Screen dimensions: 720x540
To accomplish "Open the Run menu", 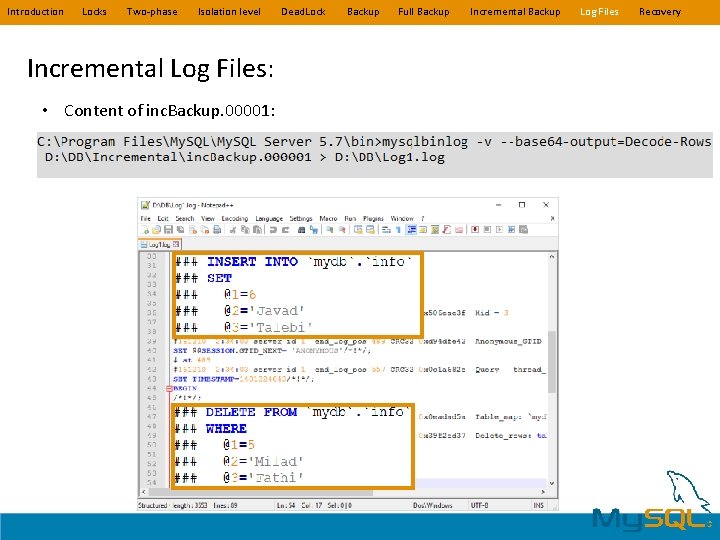I will point(350,219).
